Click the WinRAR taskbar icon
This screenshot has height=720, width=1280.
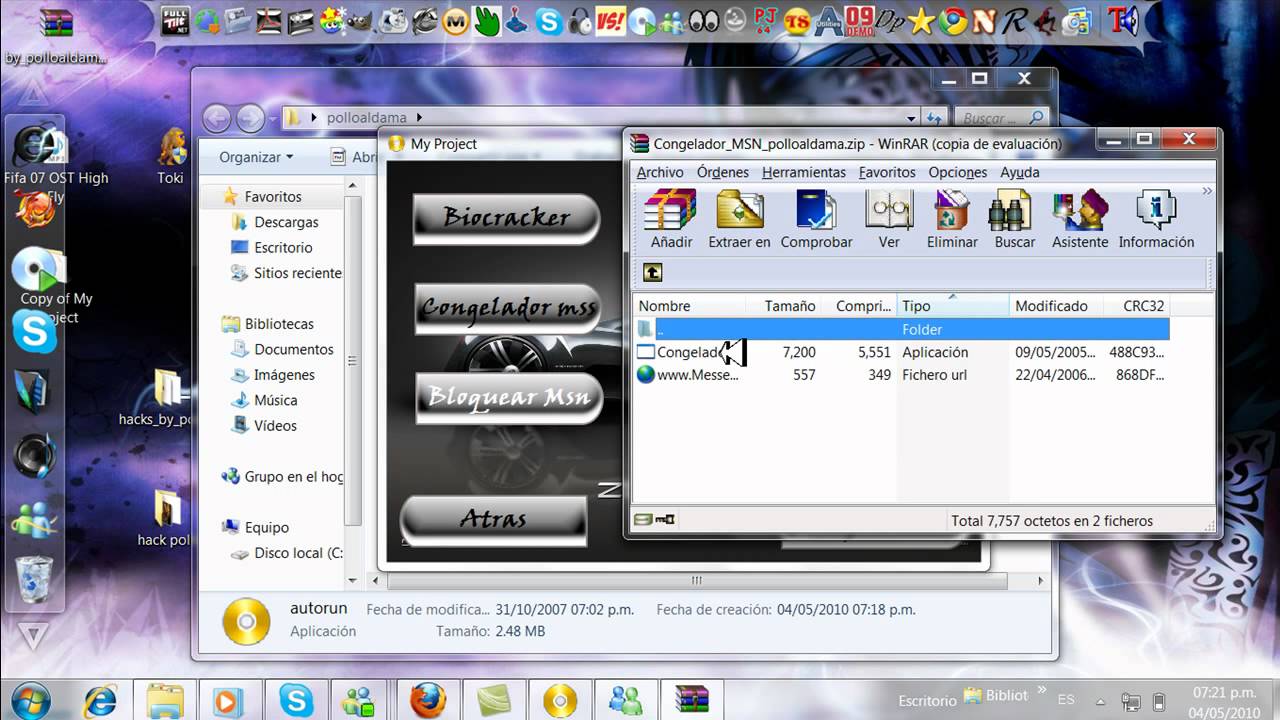pos(690,699)
